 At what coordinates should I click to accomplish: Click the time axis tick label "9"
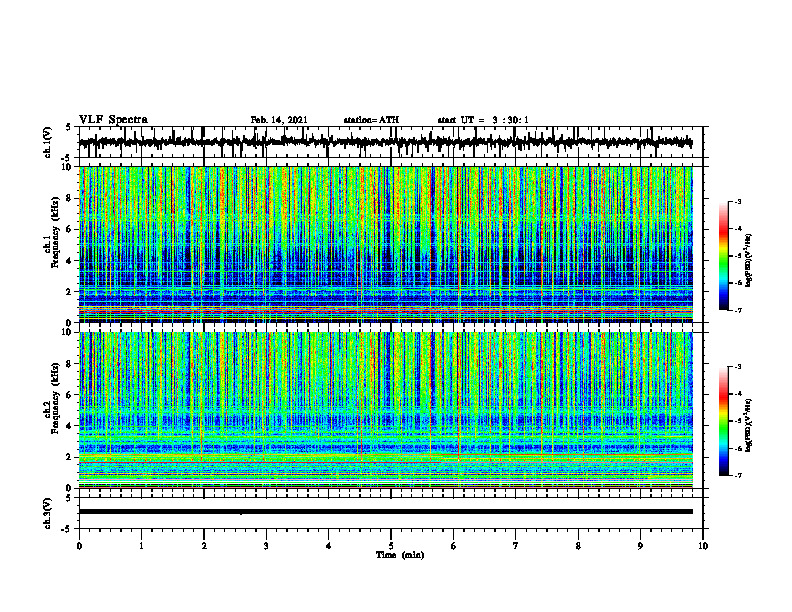640,546
